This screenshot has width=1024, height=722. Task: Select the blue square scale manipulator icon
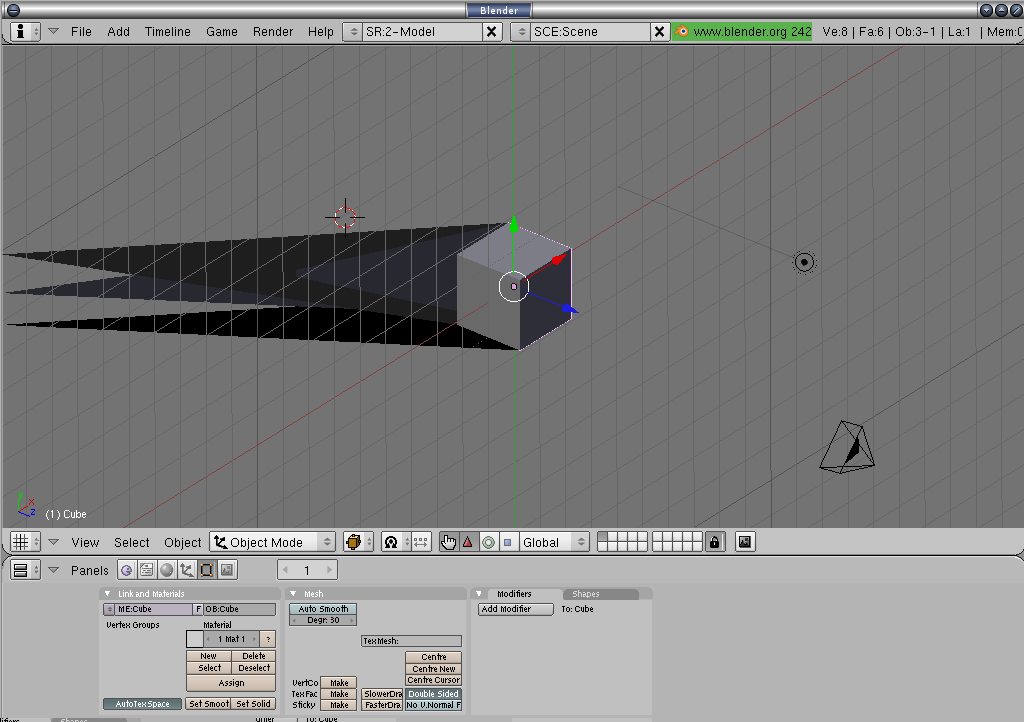[507, 542]
